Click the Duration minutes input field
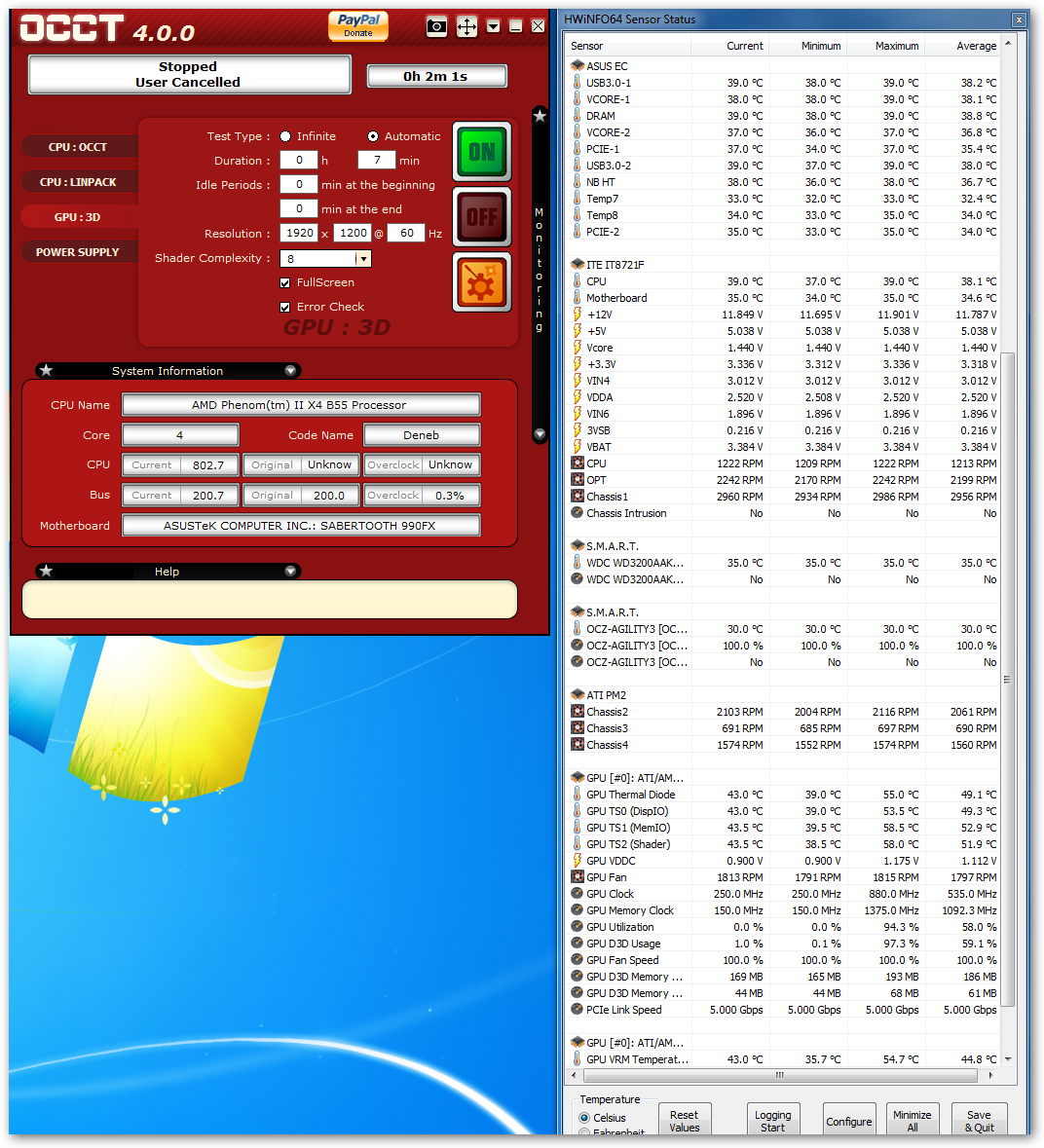The width and height of the screenshot is (1044, 1148). tap(377, 161)
